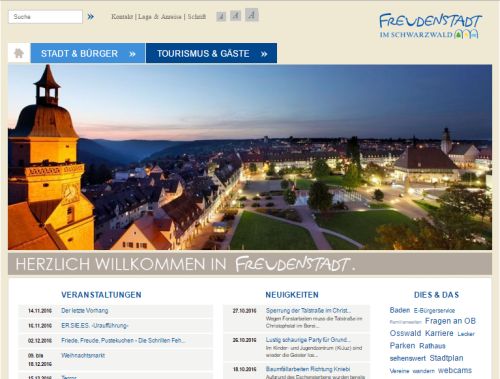Viewport: 500px width, 379px height.
Task: Click the Freudenstadt night panorama image
Action: (x=250, y=157)
